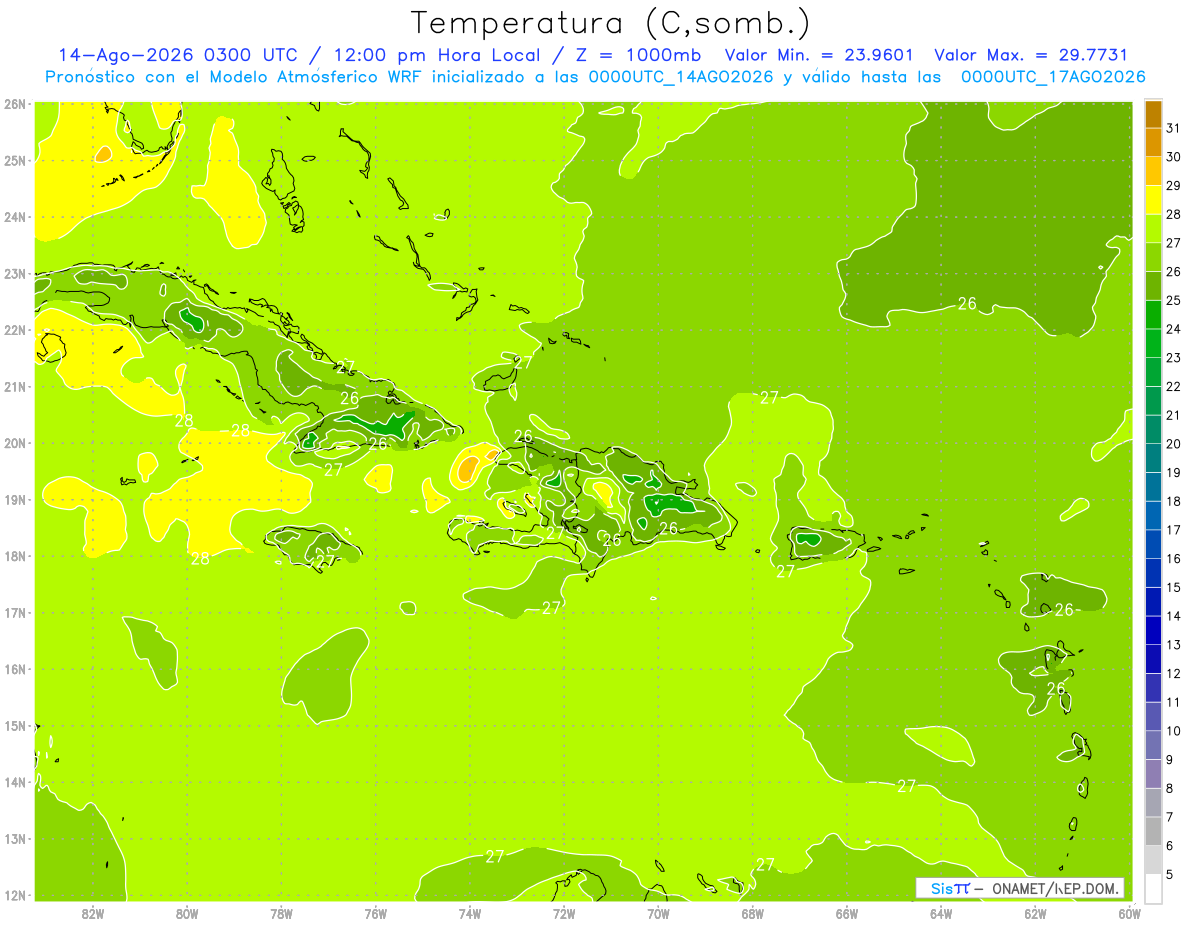This screenshot has height=927, width=1200.
Task: Click the '74W' longitude axis label
Action: click(470, 914)
